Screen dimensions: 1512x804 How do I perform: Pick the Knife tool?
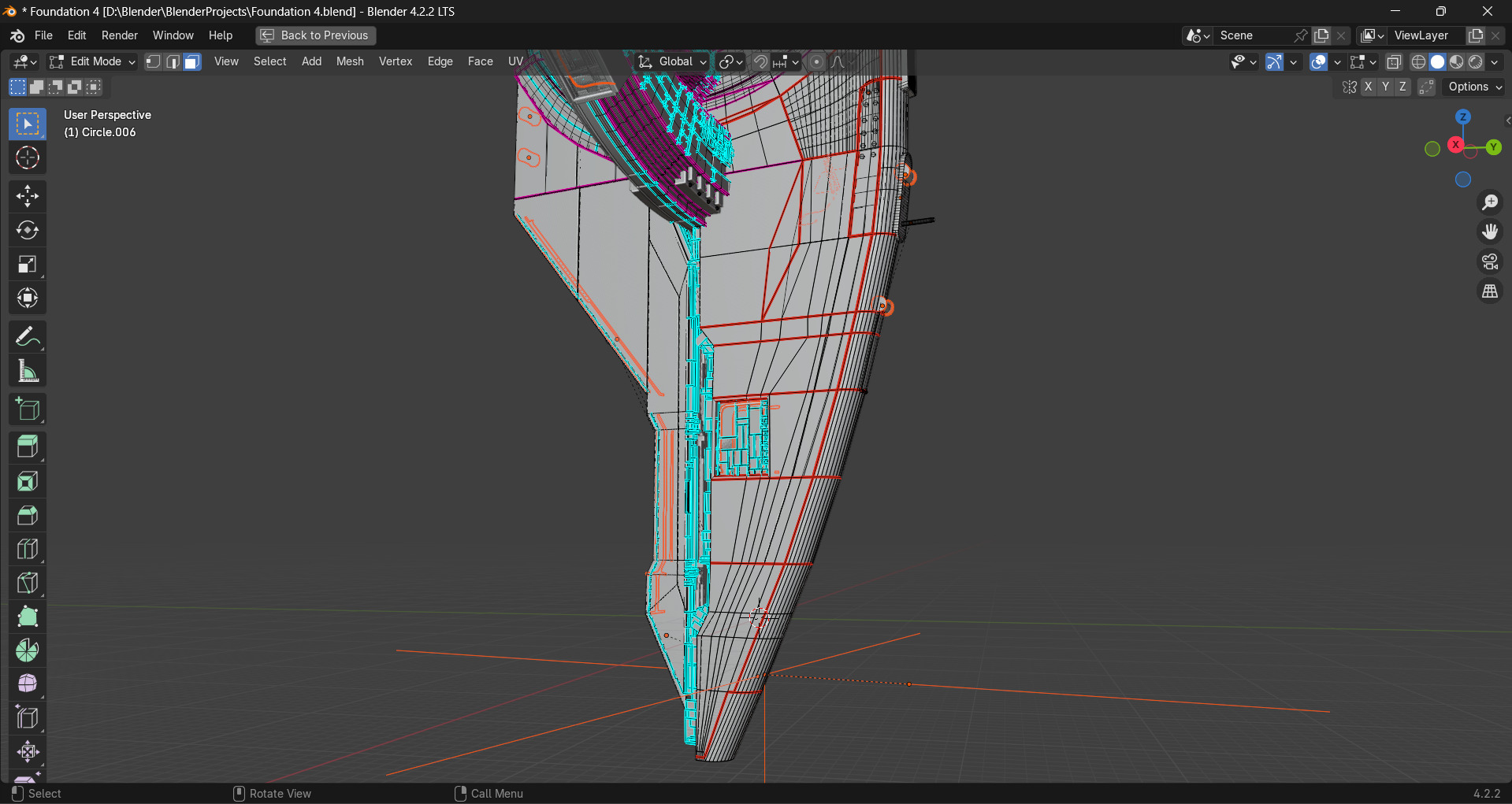[x=28, y=584]
